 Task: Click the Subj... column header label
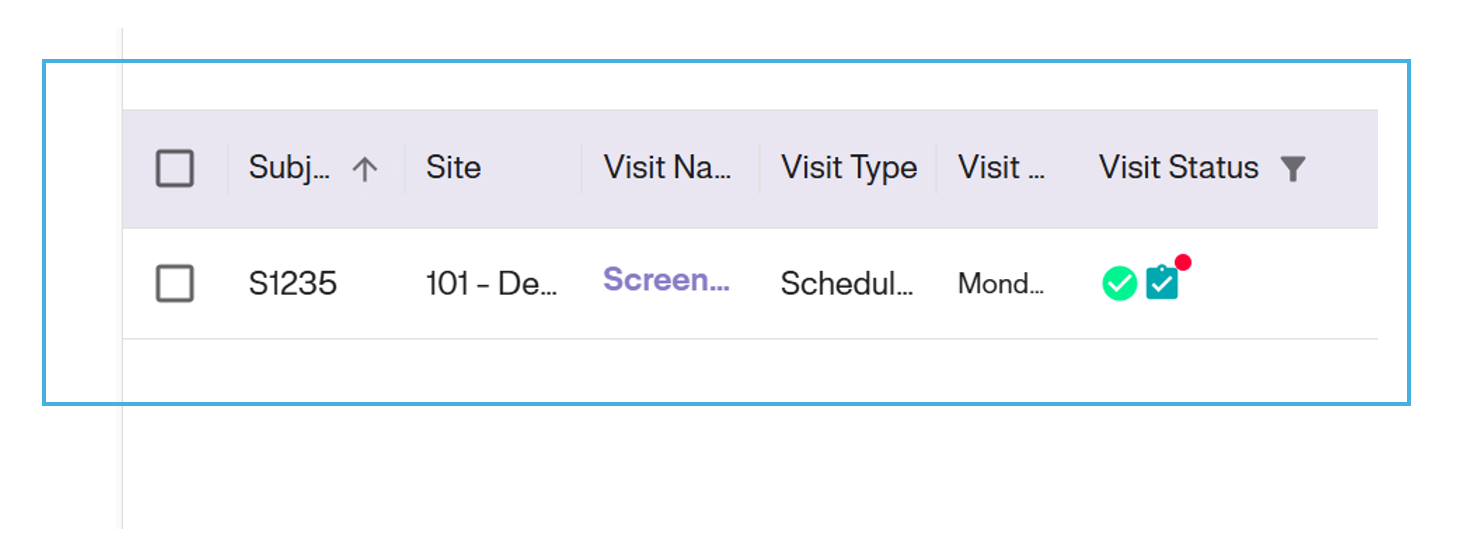pyautogui.click(x=289, y=167)
